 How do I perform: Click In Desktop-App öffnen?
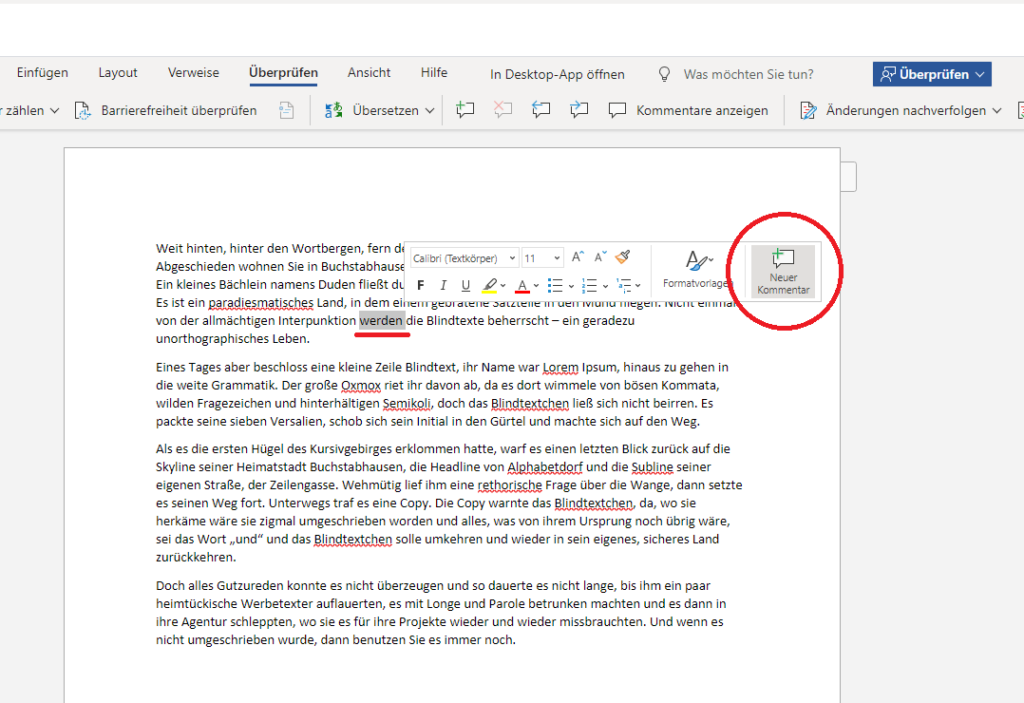pos(557,74)
